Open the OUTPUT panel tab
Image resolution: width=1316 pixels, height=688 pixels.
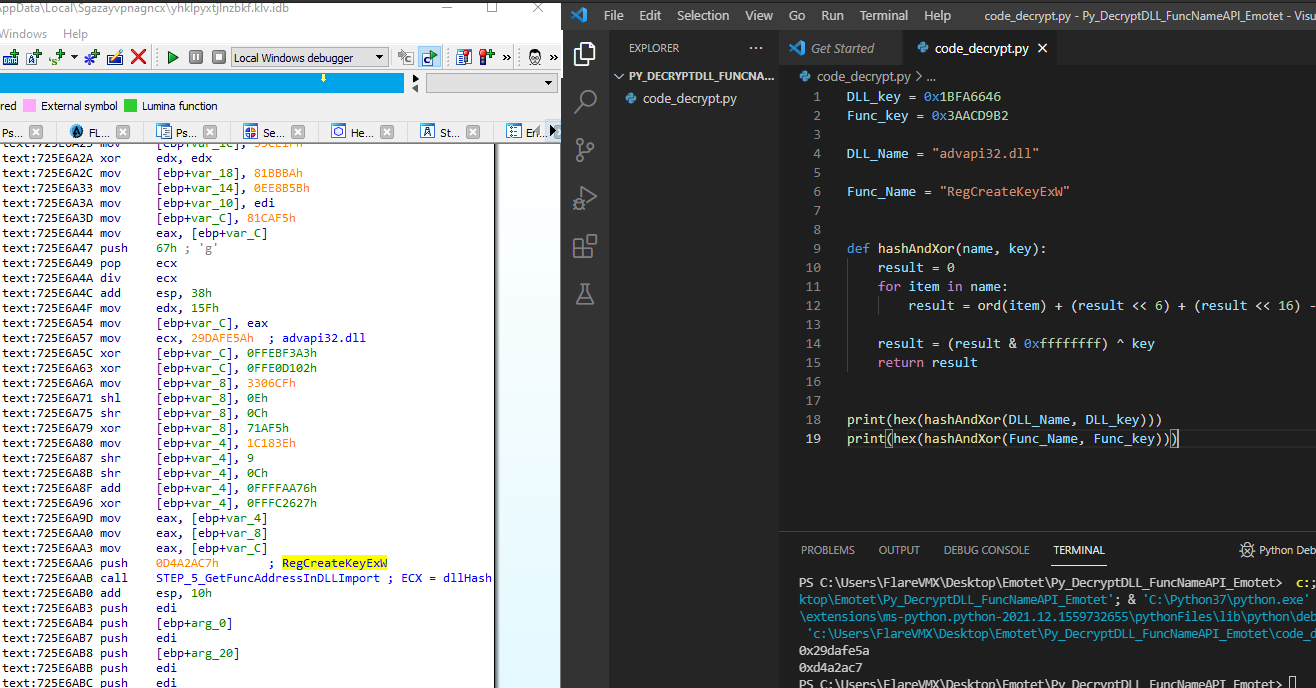(x=899, y=550)
